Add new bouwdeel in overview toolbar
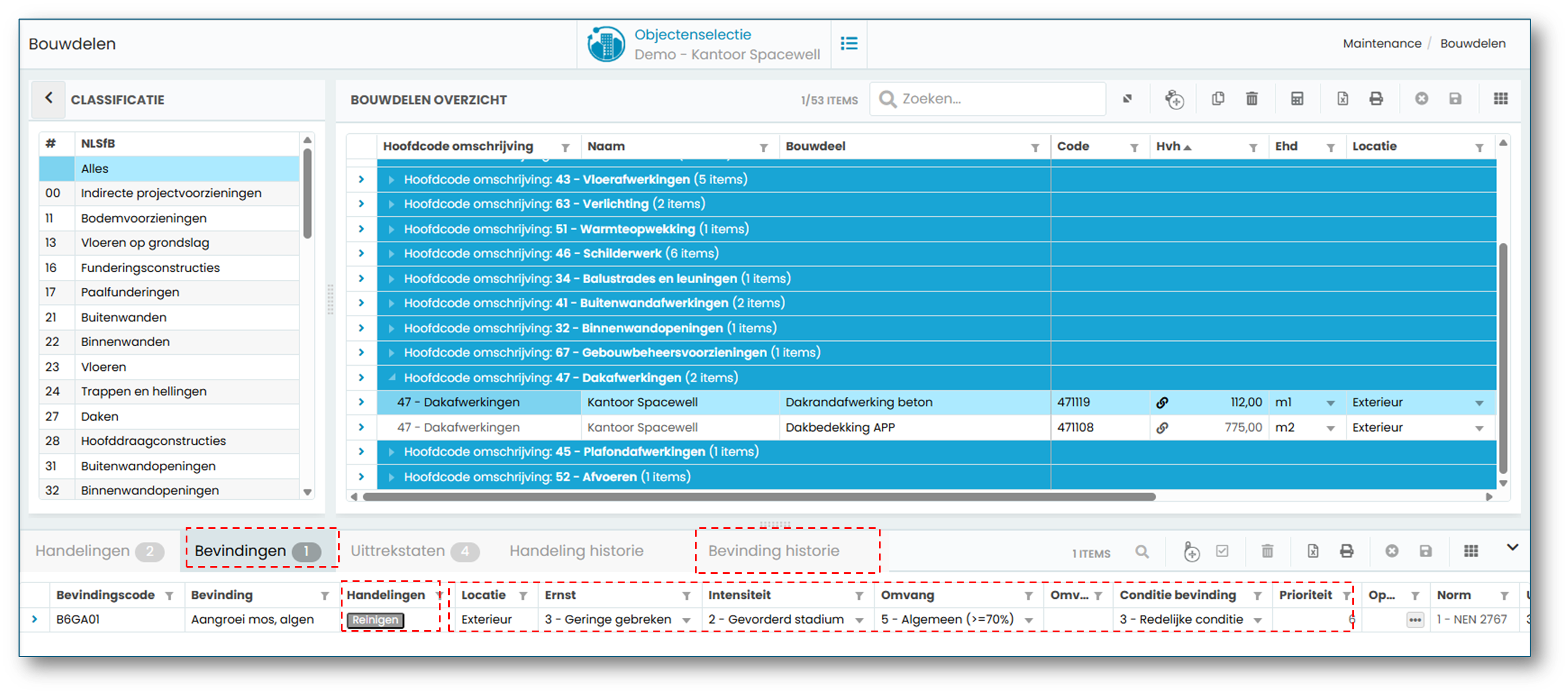 [x=1174, y=99]
